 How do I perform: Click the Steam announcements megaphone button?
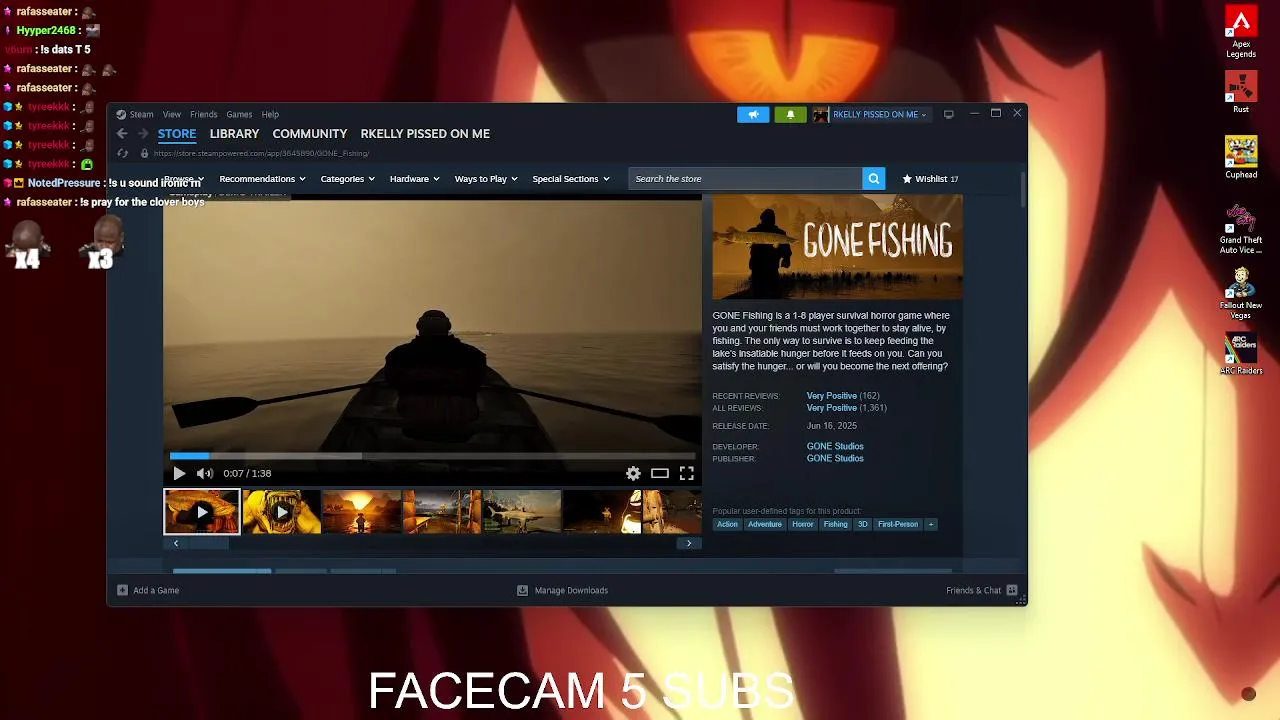753,114
